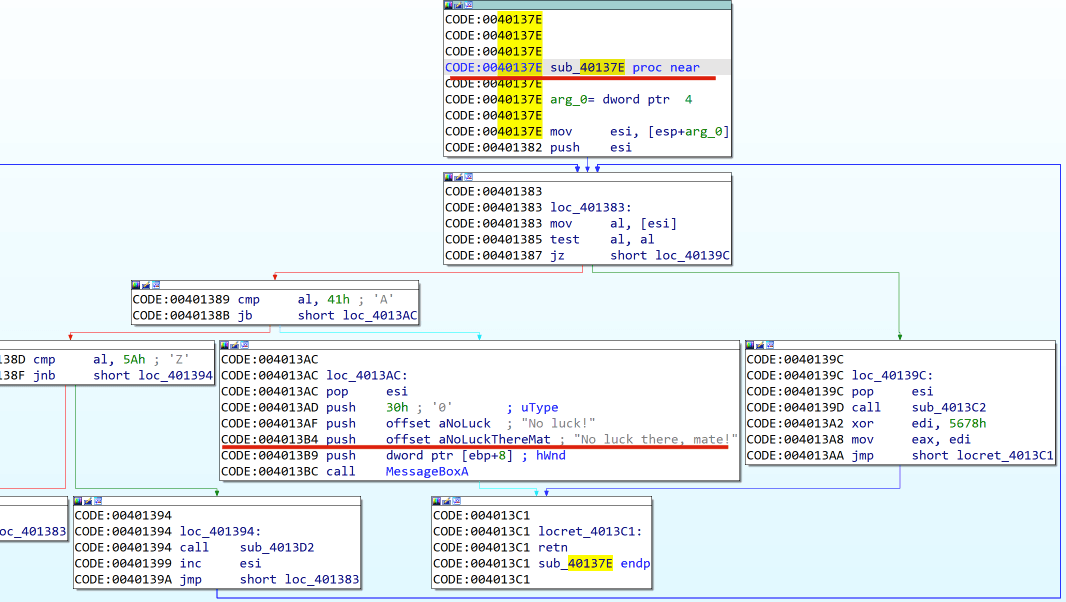The height and width of the screenshot is (602, 1066).
Task: Click the group icon on loc_40139C node
Action: click(770, 345)
